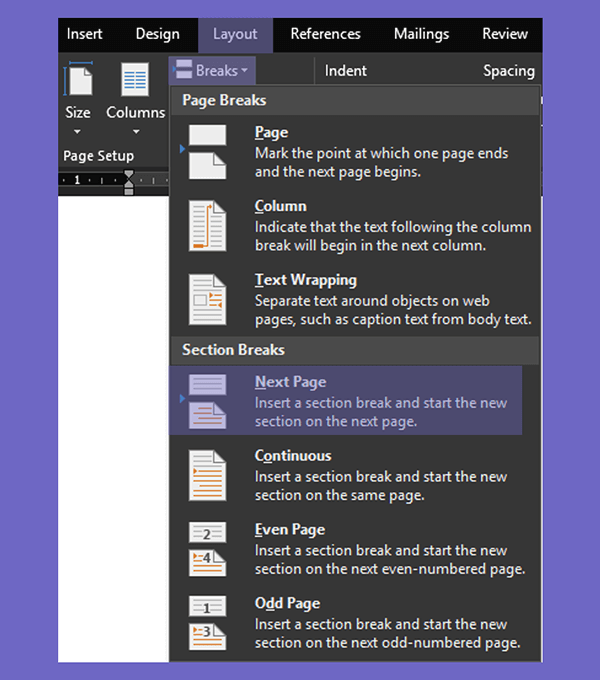Click the ruler indent marker
The height and width of the screenshot is (680, 600).
[x=129, y=182]
